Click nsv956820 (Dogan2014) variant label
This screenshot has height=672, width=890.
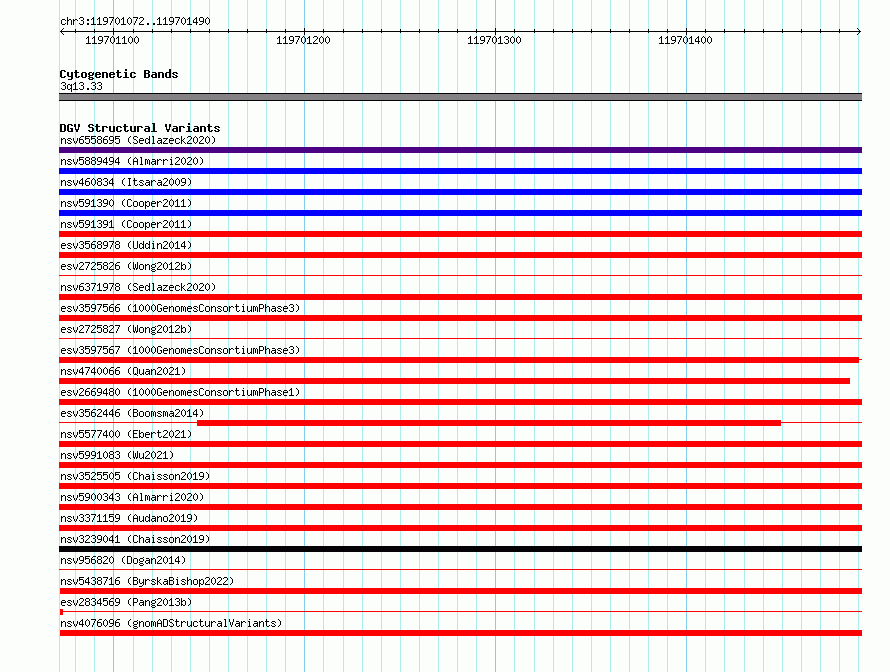click(123, 560)
